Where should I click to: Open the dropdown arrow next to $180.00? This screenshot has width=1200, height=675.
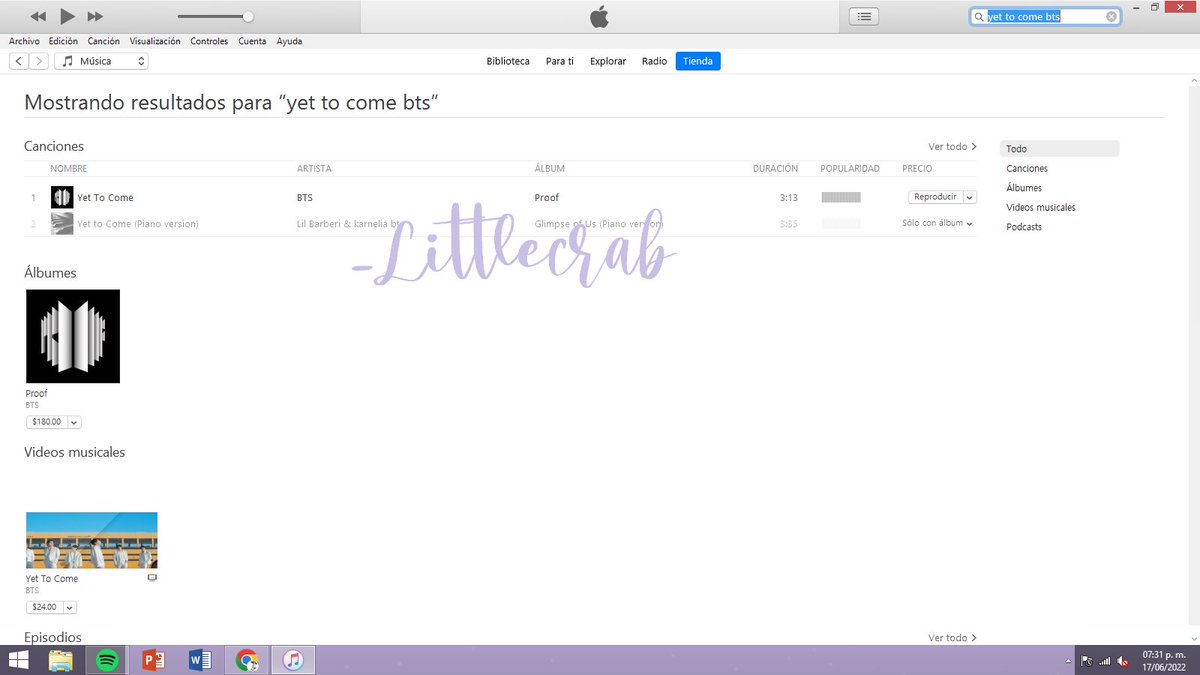click(x=75, y=422)
